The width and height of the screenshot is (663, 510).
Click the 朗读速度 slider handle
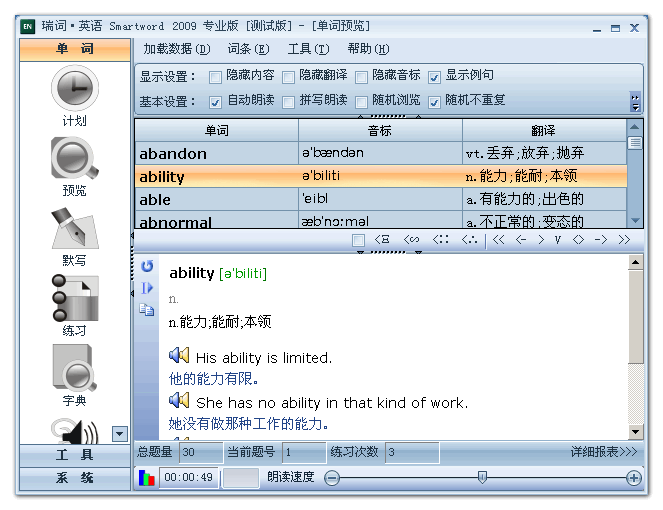click(482, 478)
